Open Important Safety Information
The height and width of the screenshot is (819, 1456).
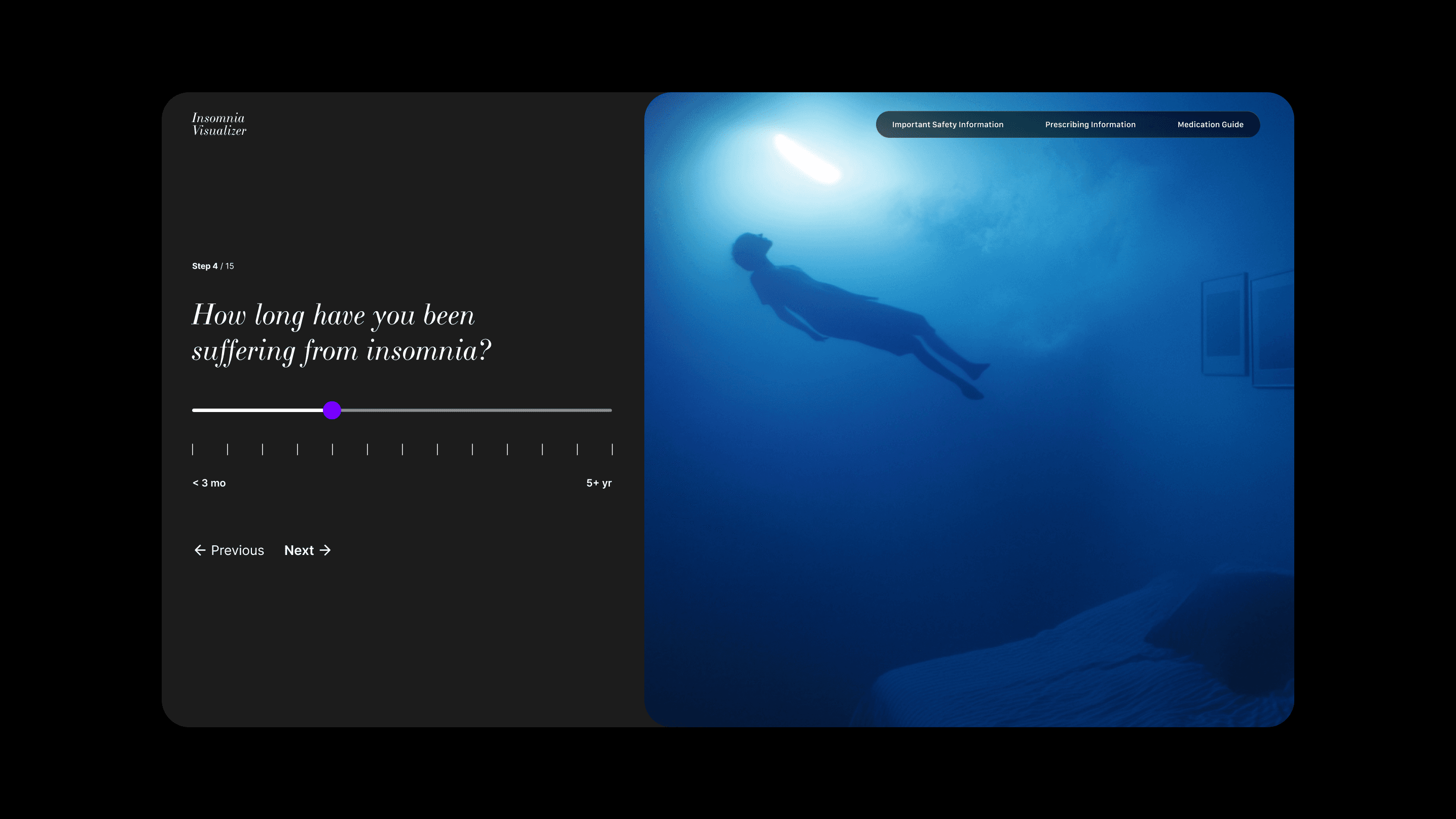[x=948, y=124]
